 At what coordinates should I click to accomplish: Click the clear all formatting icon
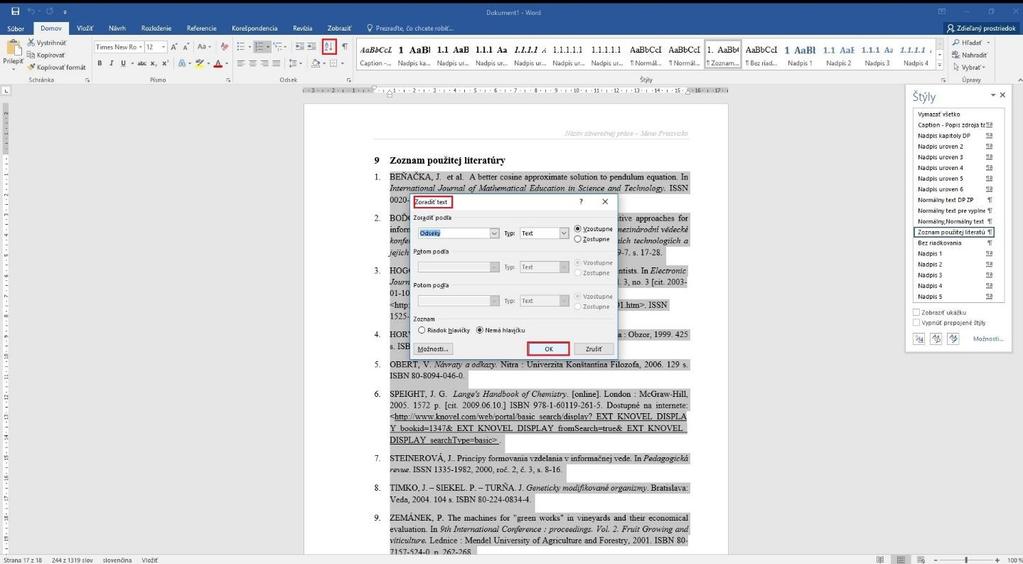click(224, 47)
